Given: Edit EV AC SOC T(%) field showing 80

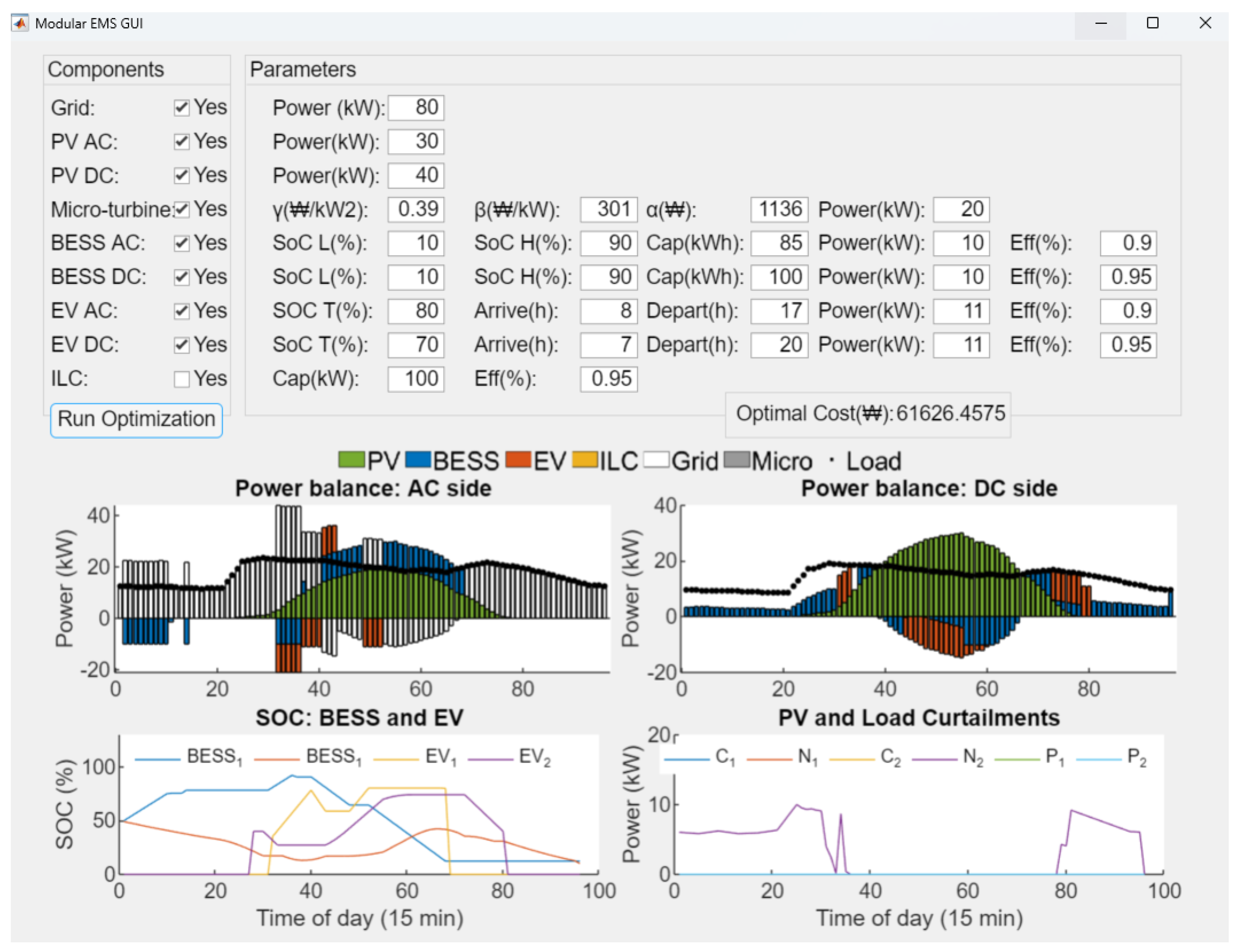Looking at the screenshot, I should click(x=416, y=311).
